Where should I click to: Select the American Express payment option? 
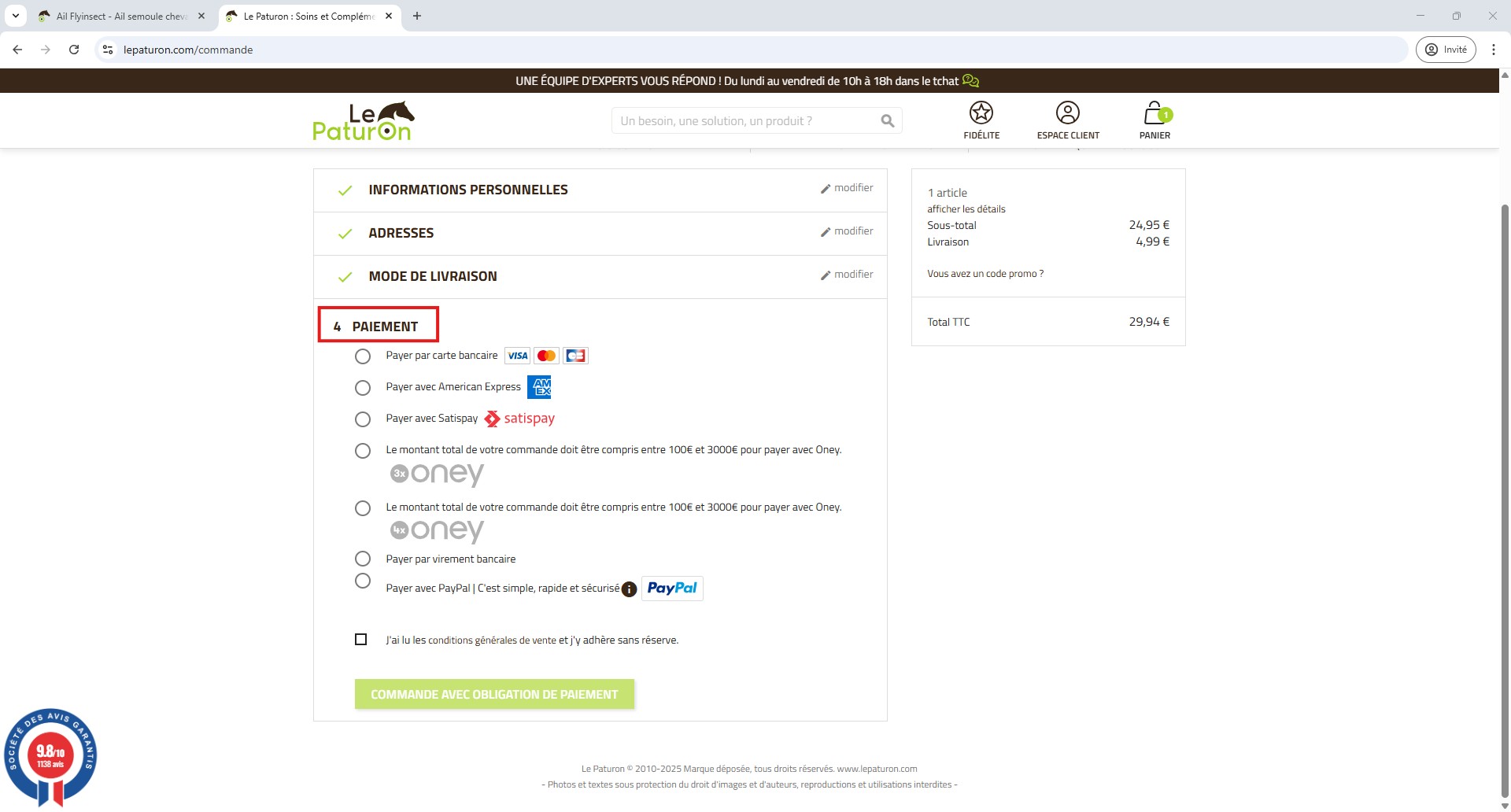coord(363,388)
